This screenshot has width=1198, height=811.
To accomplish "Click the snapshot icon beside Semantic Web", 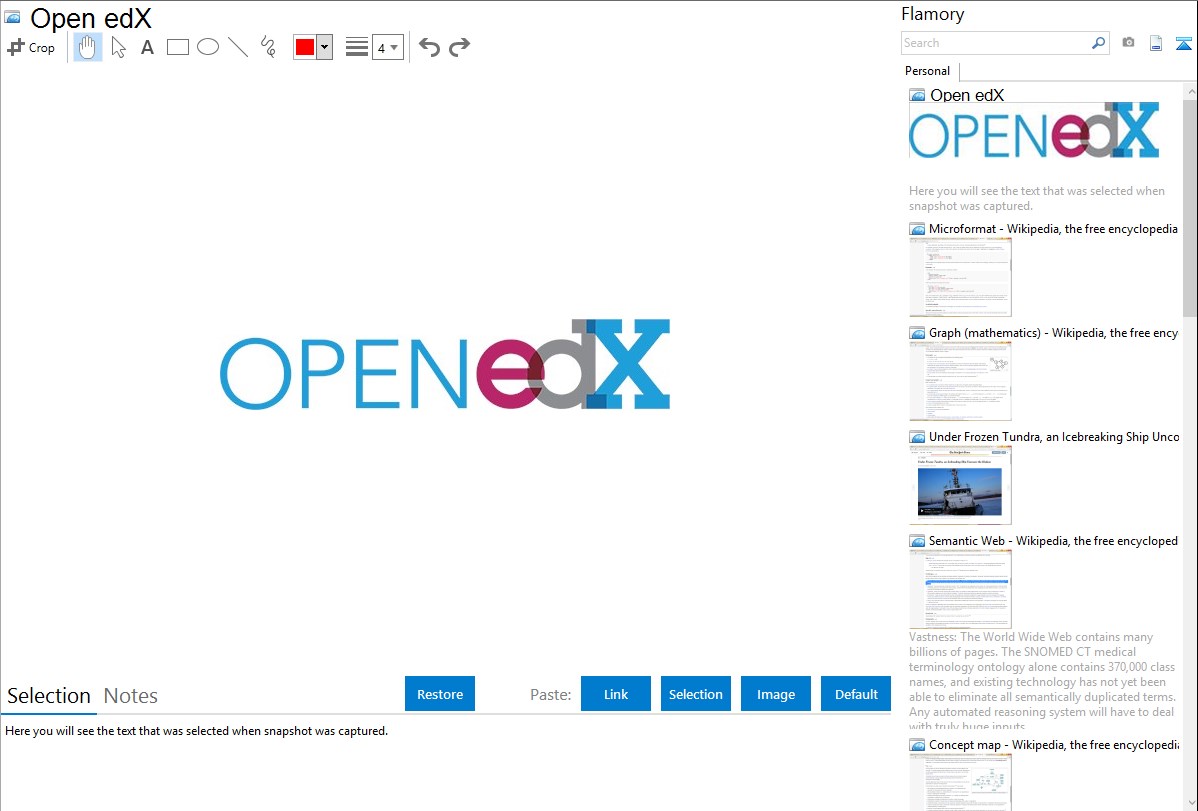I will coord(918,541).
